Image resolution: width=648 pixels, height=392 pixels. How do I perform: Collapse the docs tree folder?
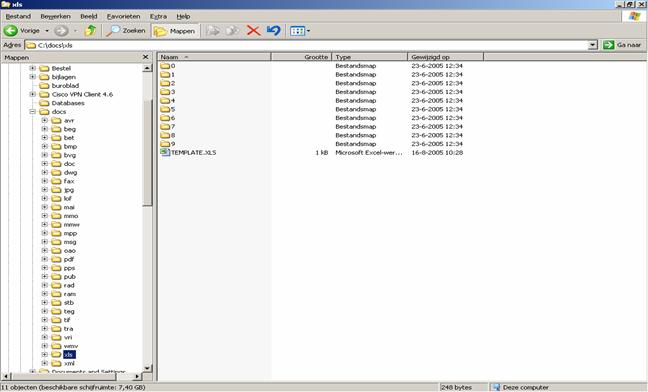point(32,112)
